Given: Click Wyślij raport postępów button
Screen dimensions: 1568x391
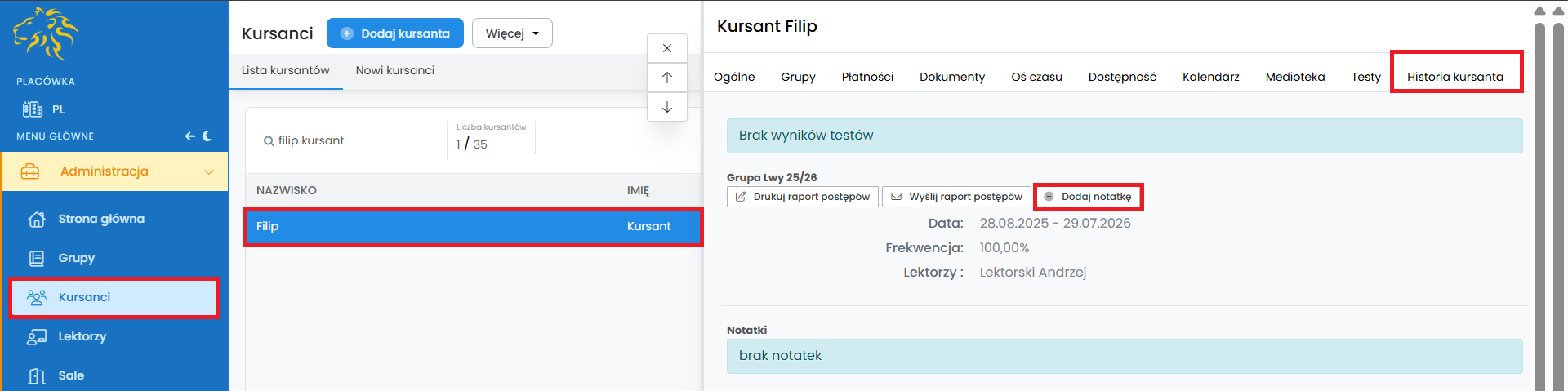Looking at the screenshot, I should (955, 197).
